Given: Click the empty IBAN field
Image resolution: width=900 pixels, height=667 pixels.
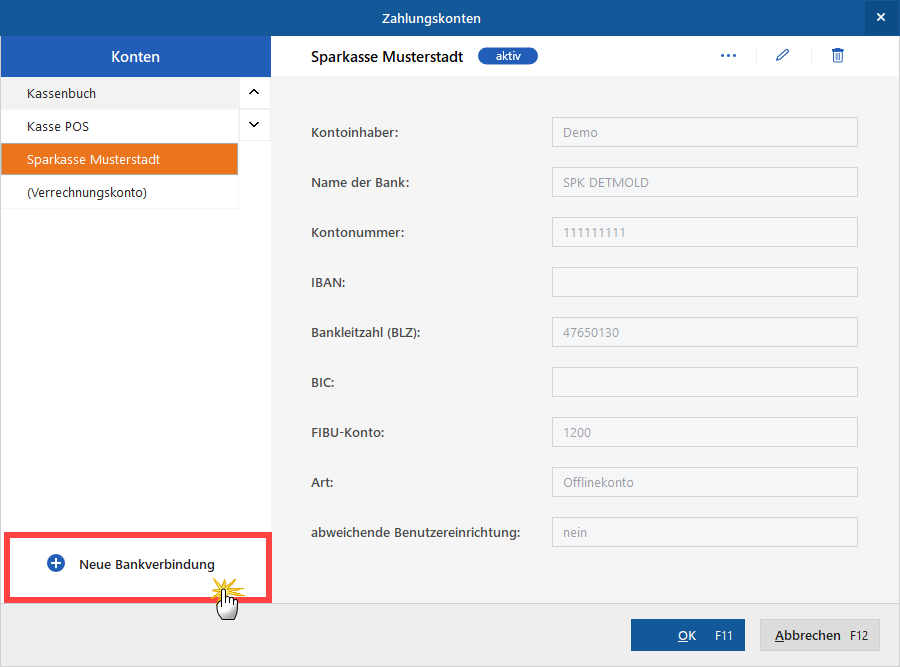Looking at the screenshot, I should click(704, 282).
